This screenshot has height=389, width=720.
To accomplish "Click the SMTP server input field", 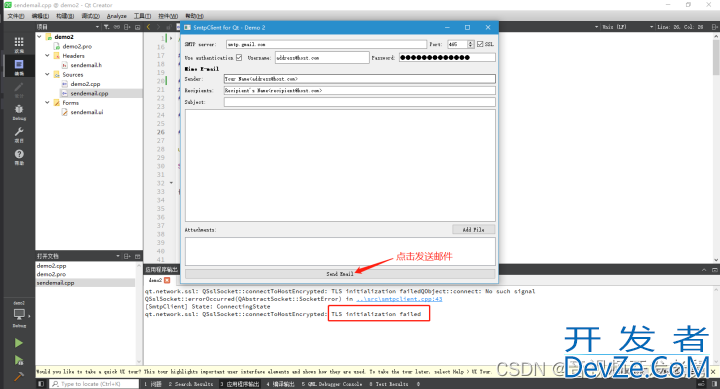I will [x=326, y=44].
